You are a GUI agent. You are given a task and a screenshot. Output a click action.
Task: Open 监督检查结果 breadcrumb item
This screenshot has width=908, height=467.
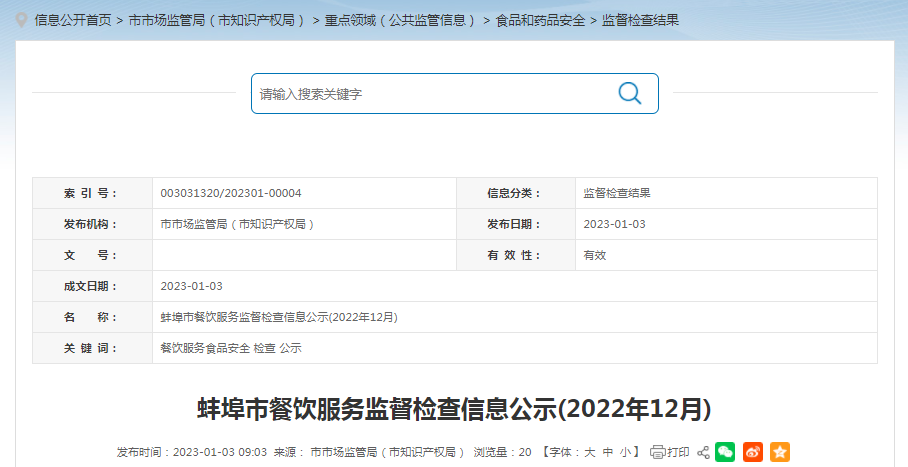coord(640,20)
